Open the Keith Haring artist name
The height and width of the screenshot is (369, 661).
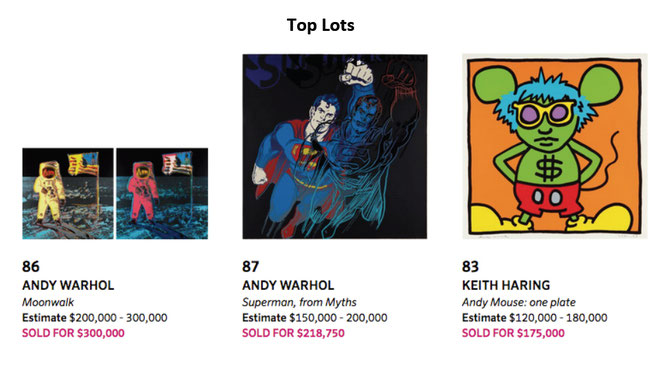coord(506,285)
